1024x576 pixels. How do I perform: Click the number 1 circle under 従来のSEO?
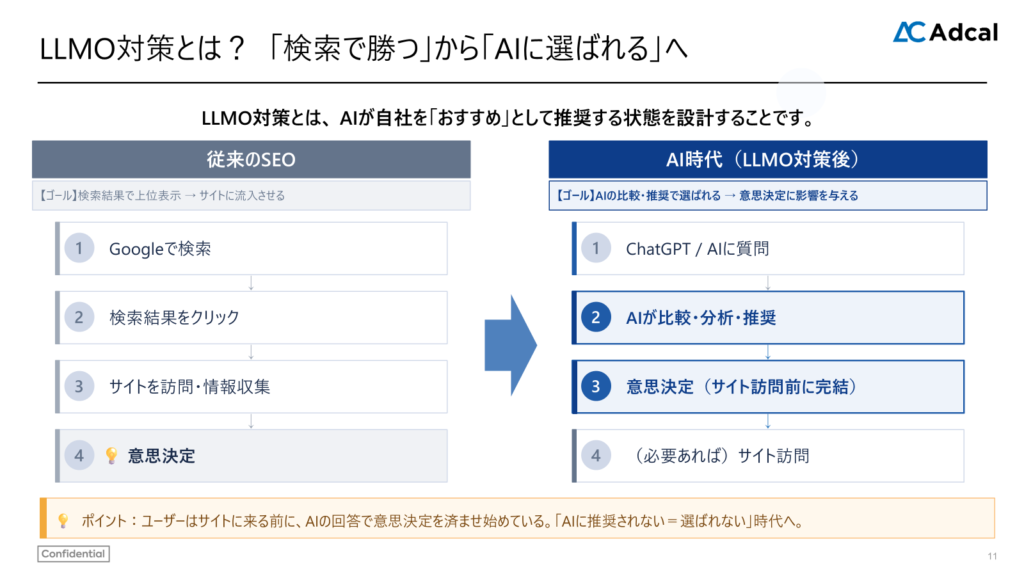point(79,248)
